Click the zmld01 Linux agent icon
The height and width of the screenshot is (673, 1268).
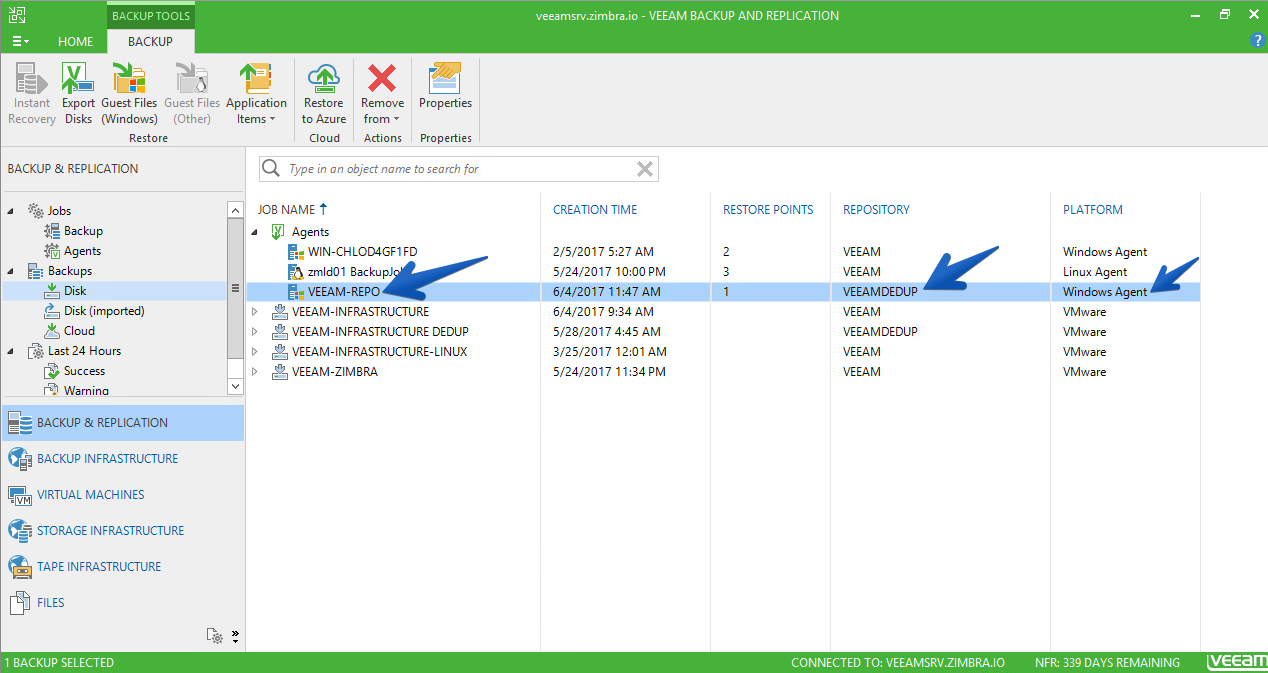pyautogui.click(x=295, y=272)
